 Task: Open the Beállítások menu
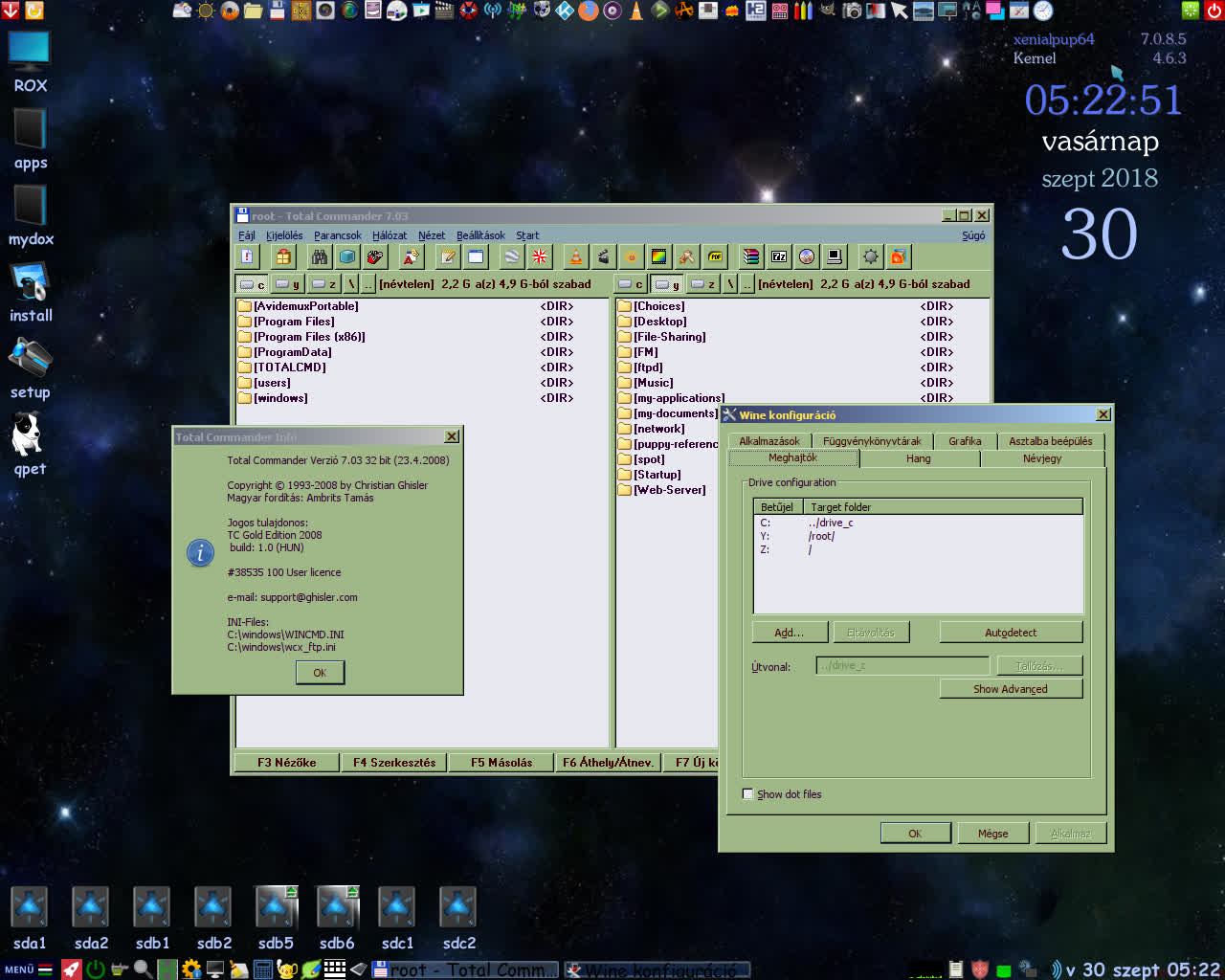[480, 235]
